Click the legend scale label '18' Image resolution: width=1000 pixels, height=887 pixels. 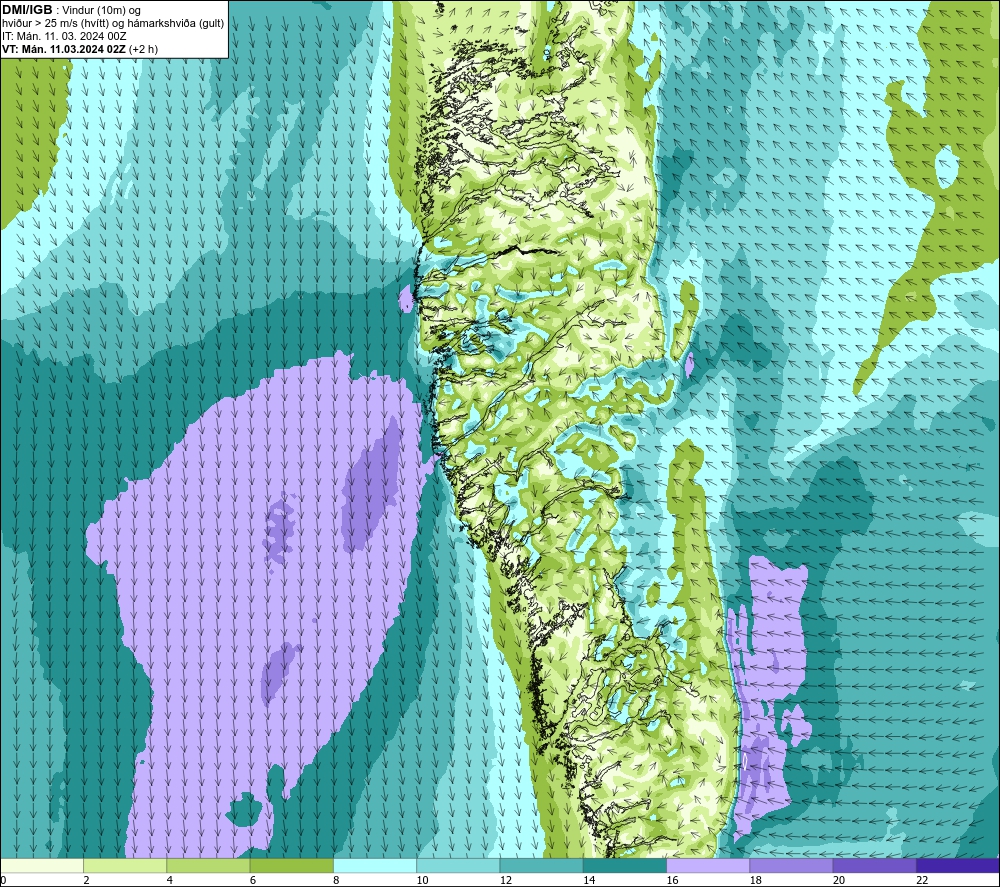coord(755,880)
